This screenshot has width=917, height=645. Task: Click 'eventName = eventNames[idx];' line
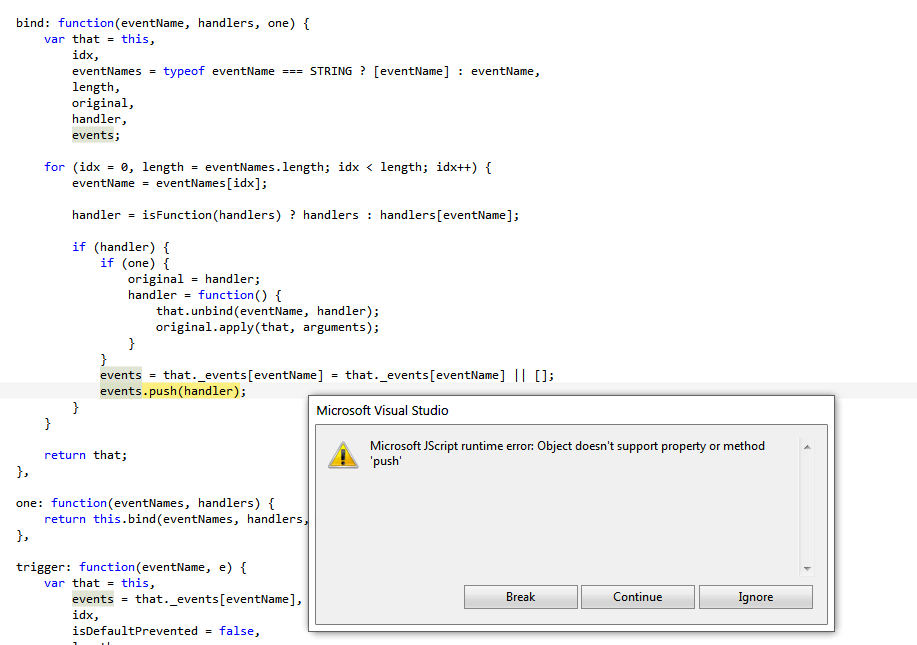click(170, 183)
